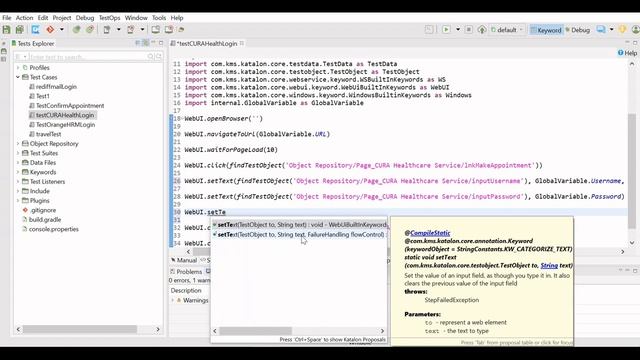The width and height of the screenshot is (640, 360).
Task: Click the Stop execution square icon
Action: pos(469,29)
